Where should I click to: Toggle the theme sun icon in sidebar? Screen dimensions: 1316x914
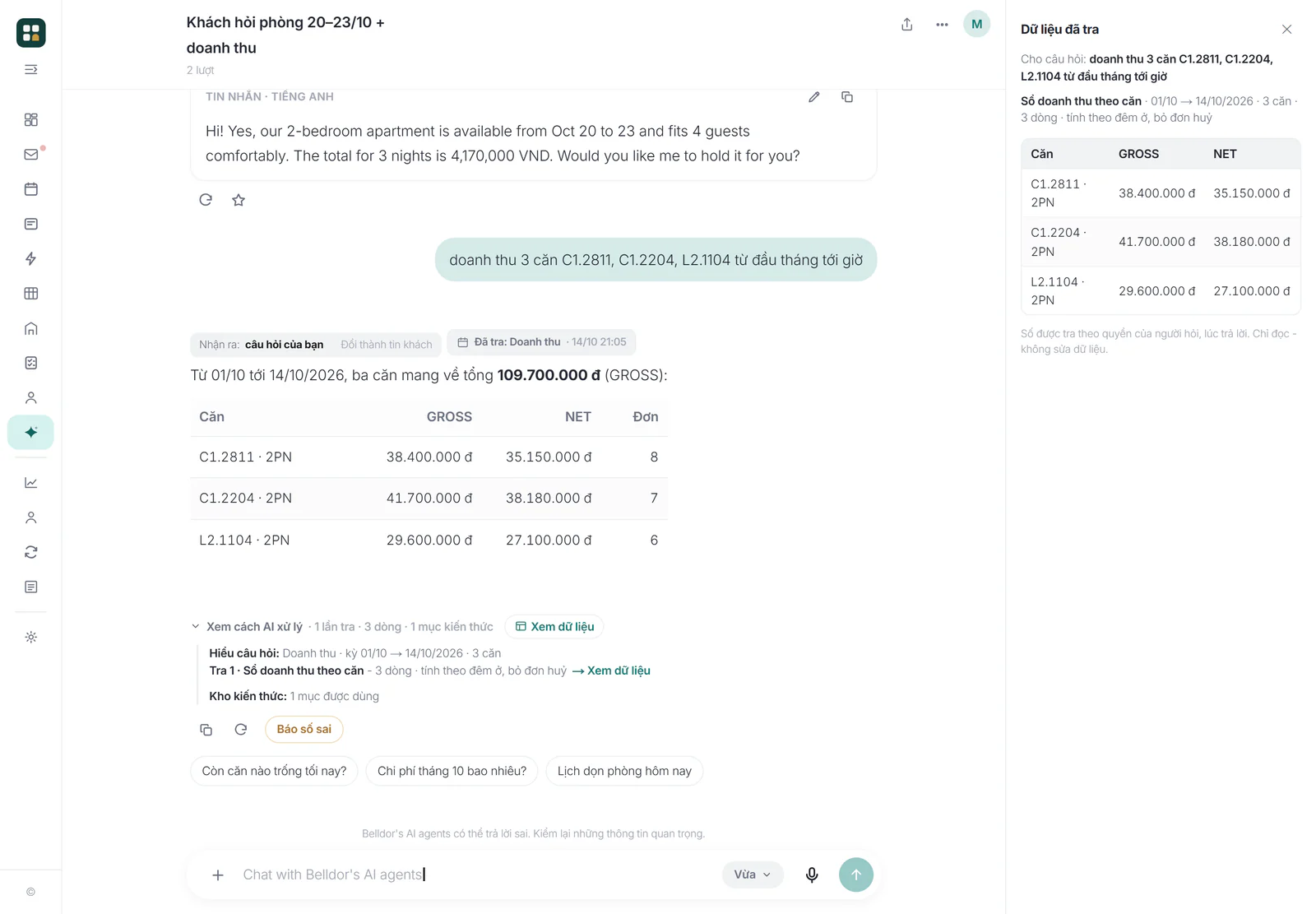pyautogui.click(x=31, y=638)
